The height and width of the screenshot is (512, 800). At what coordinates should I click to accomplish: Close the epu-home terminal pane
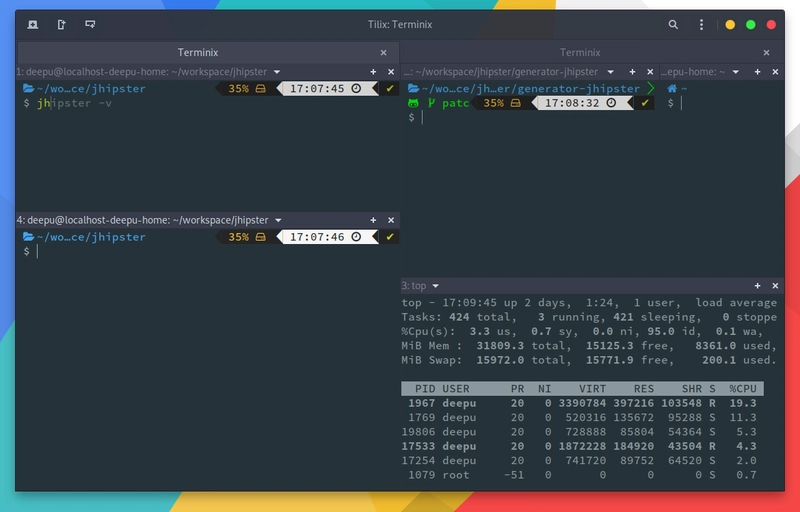[x=776, y=72]
